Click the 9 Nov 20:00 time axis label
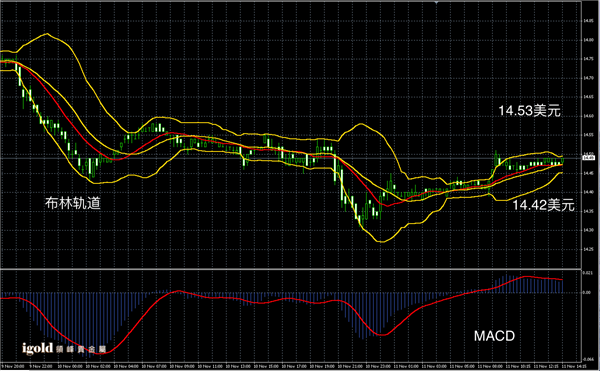Viewport: 600px width, 371px height. (13, 366)
